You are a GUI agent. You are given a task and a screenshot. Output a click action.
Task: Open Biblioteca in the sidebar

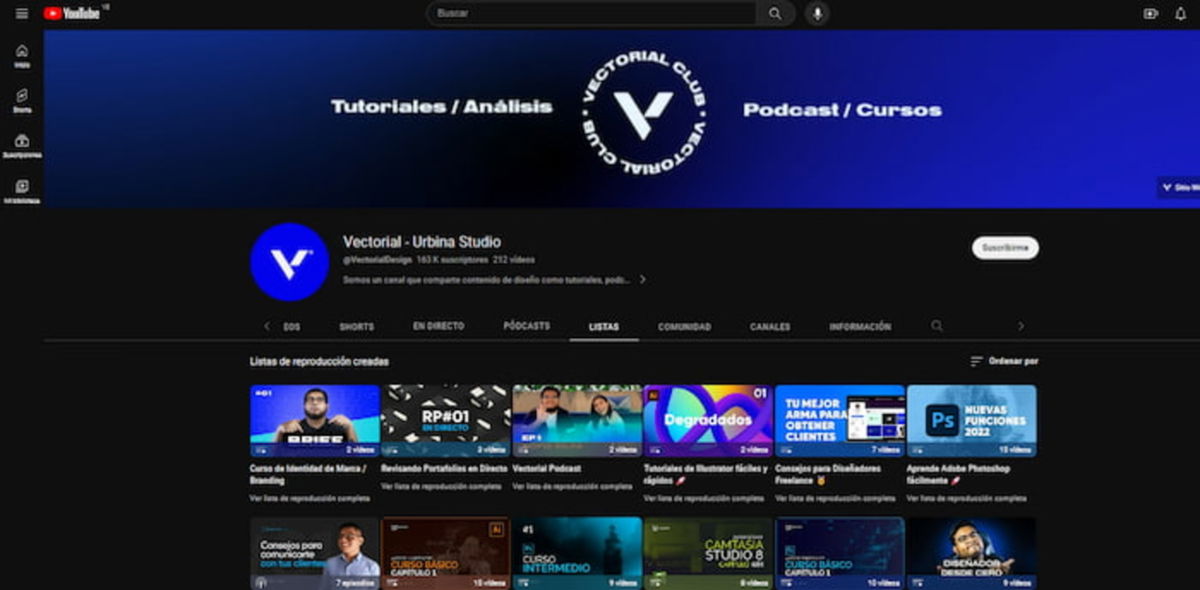coord(20,190)
